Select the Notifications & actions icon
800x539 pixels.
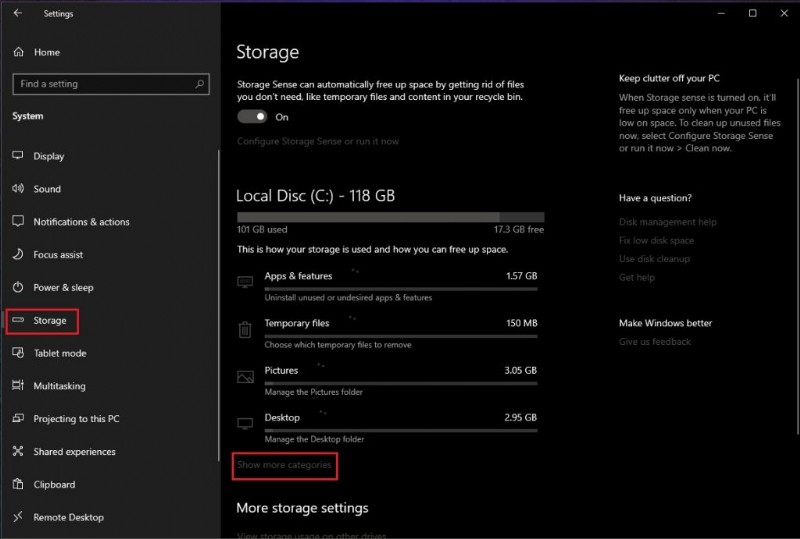click(x=18, y=221)
